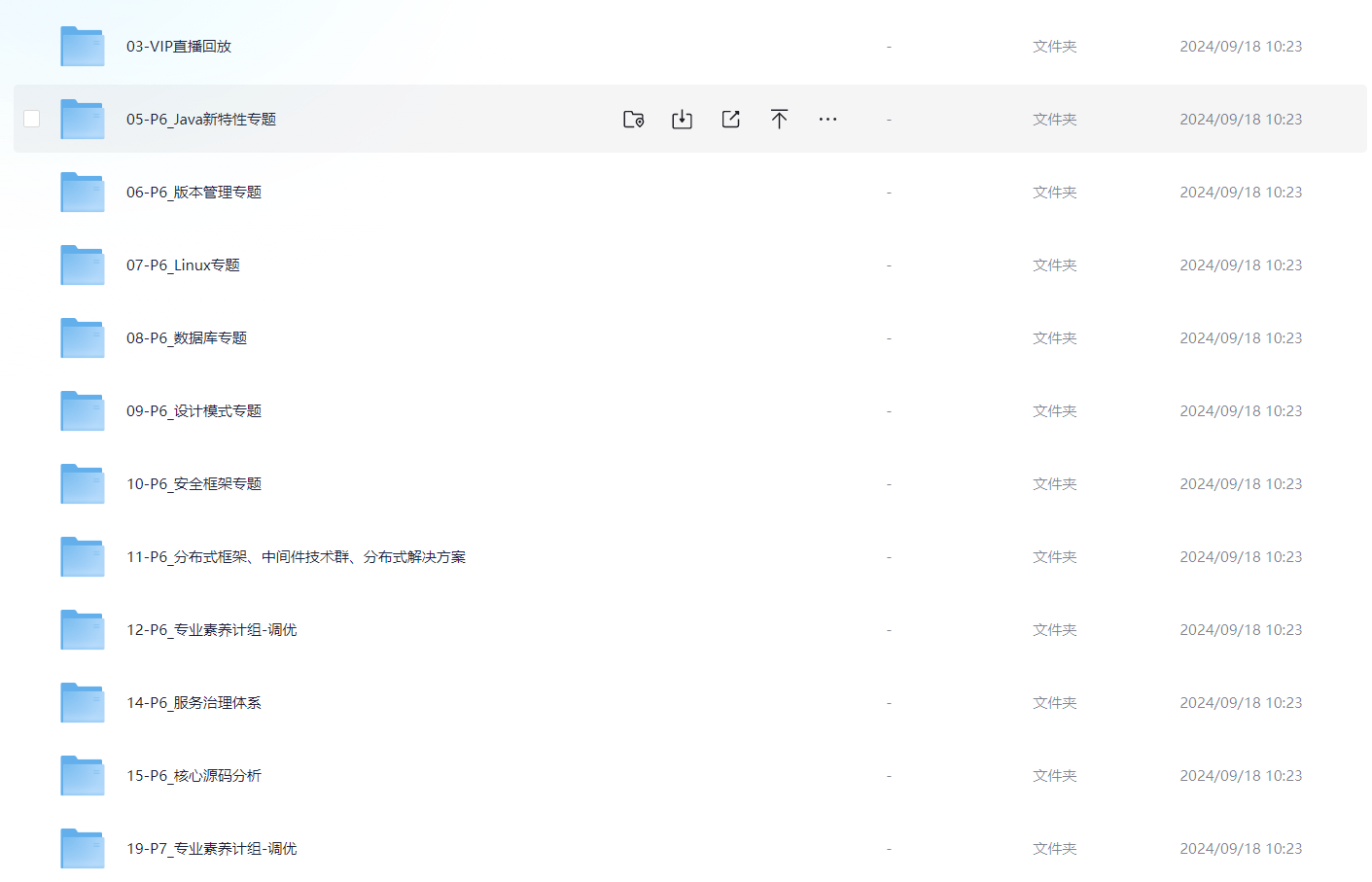Open 11-P6_分布式框架、中间件技术群 folder

click(296, 557)
